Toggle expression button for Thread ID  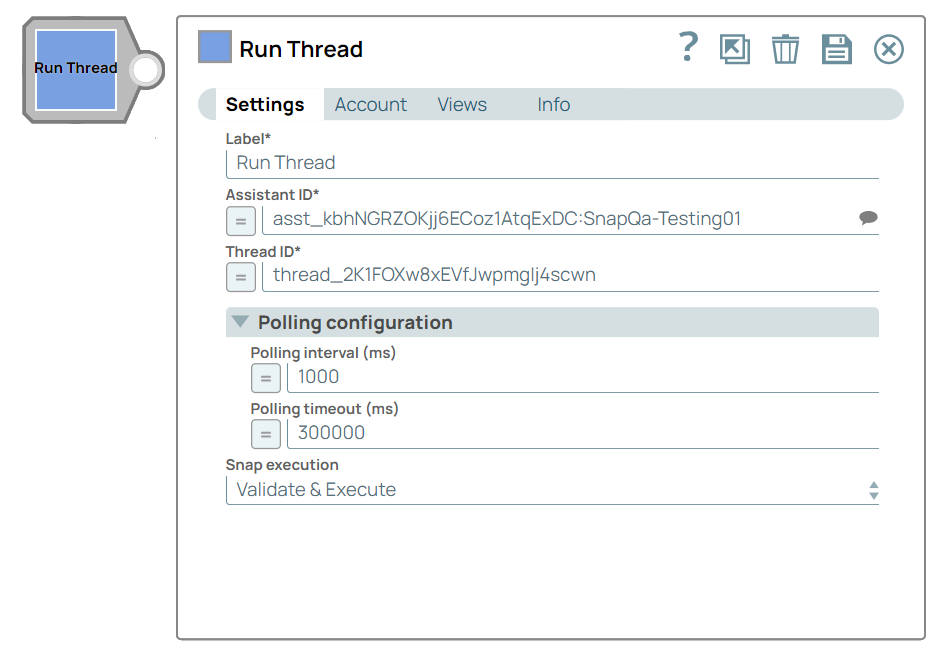[241, 277]
